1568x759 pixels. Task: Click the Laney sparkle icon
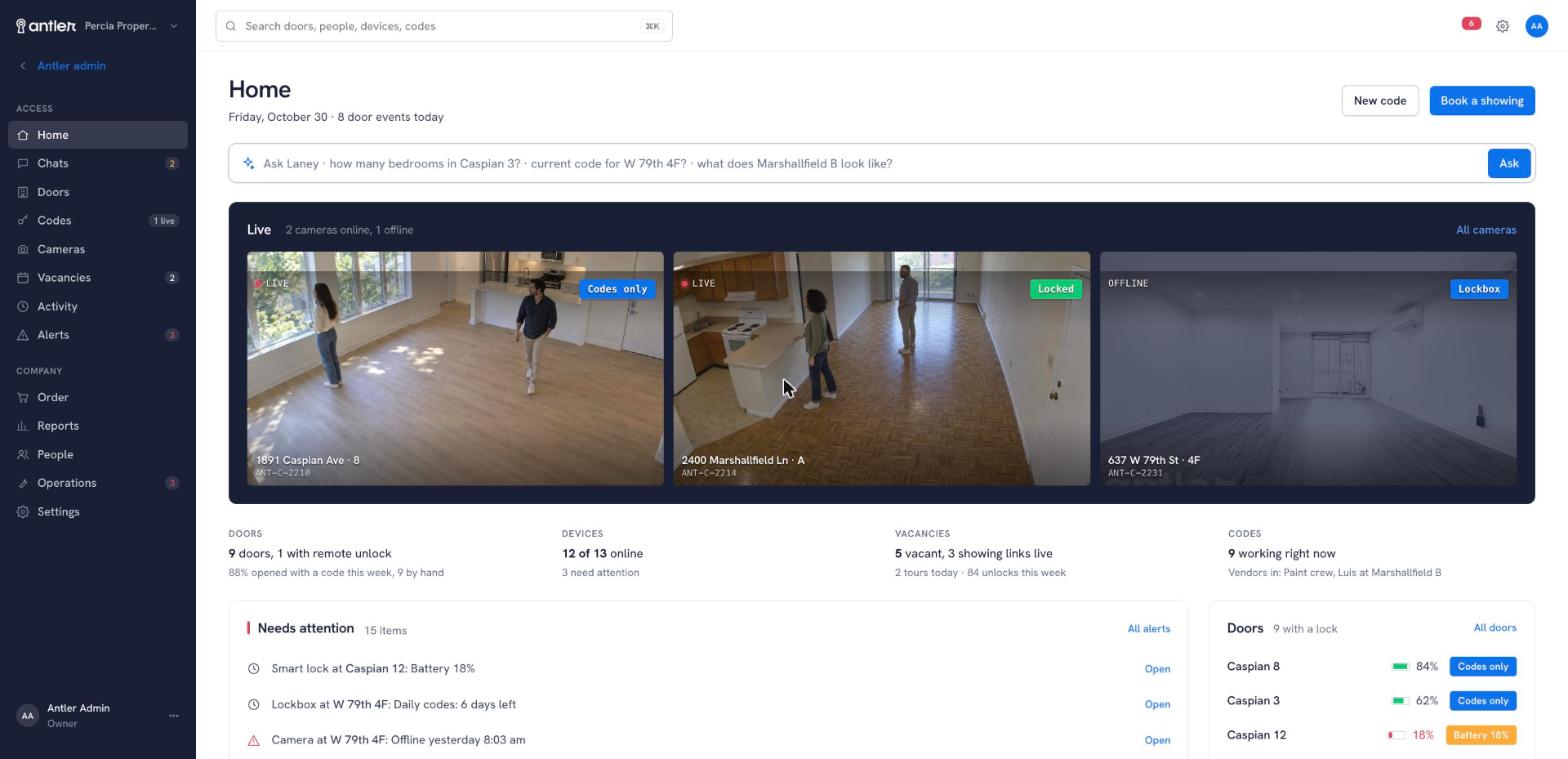(x=248, y=163)
